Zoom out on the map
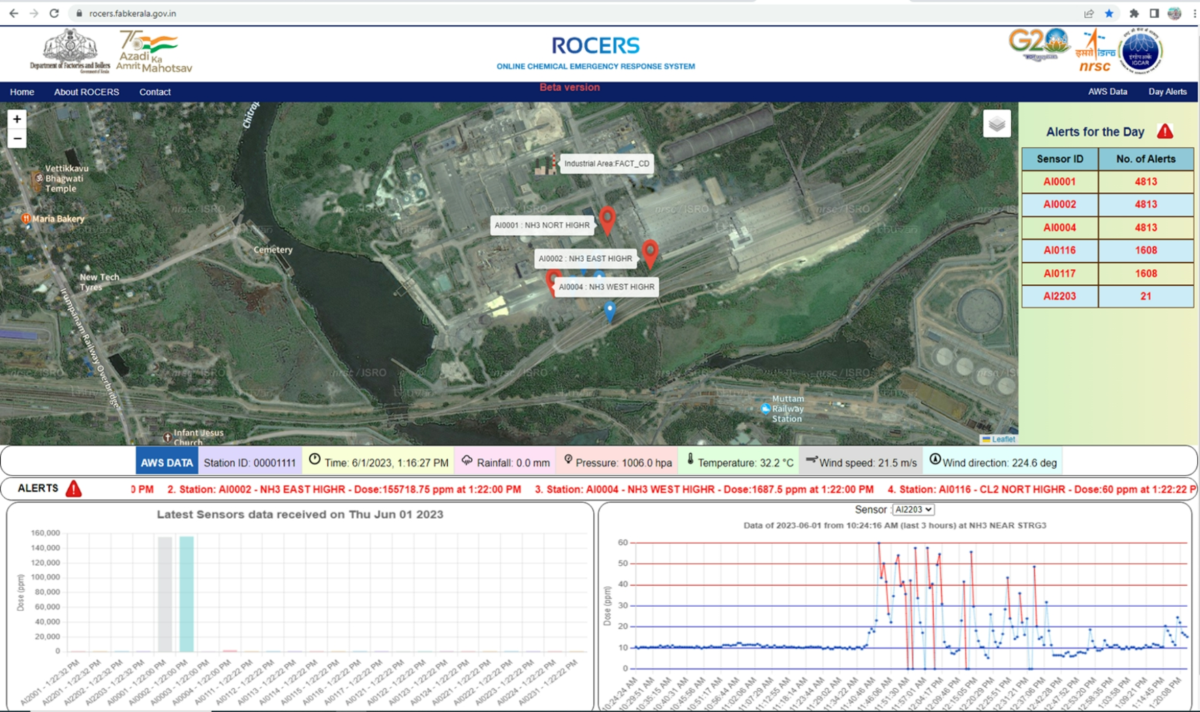This screenshot has width=1200, height=712. (x=17, y=138)
